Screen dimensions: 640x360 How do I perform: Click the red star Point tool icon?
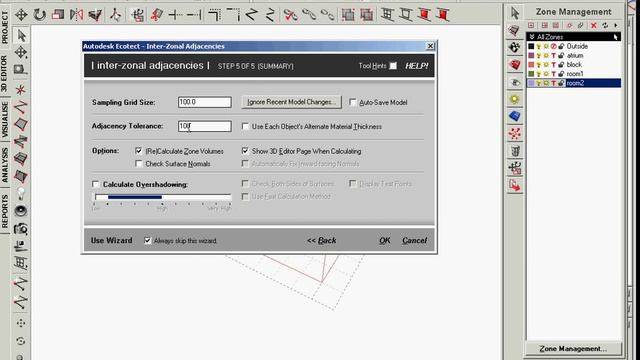(20, 89)
